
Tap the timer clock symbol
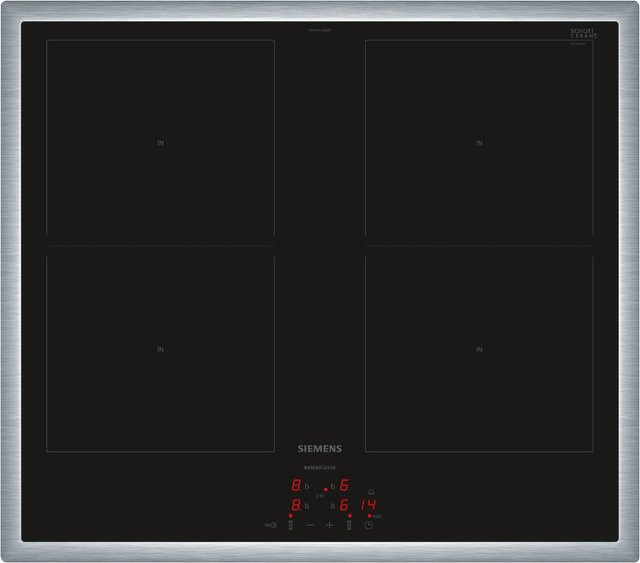[x=368, y=525]
